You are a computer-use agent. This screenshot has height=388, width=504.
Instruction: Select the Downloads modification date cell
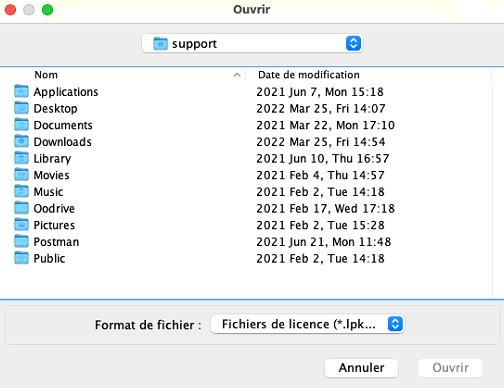321,142
